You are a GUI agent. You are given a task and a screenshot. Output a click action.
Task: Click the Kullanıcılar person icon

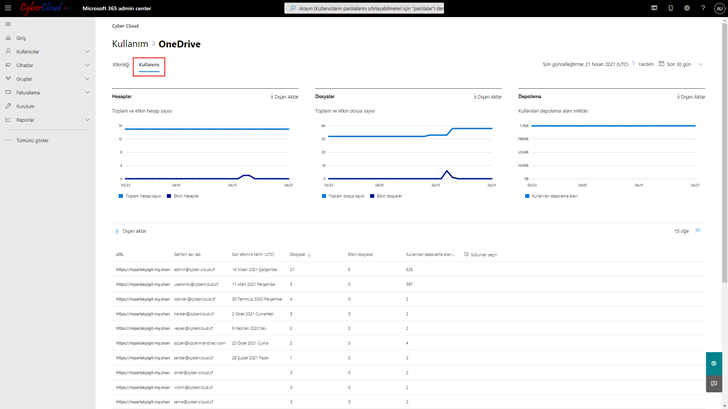point(8,52)
